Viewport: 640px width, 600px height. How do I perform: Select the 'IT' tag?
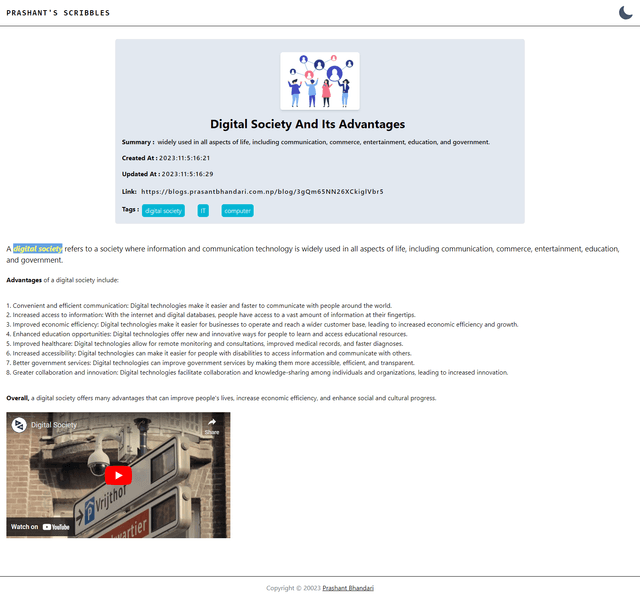click(x=203, y=211)
